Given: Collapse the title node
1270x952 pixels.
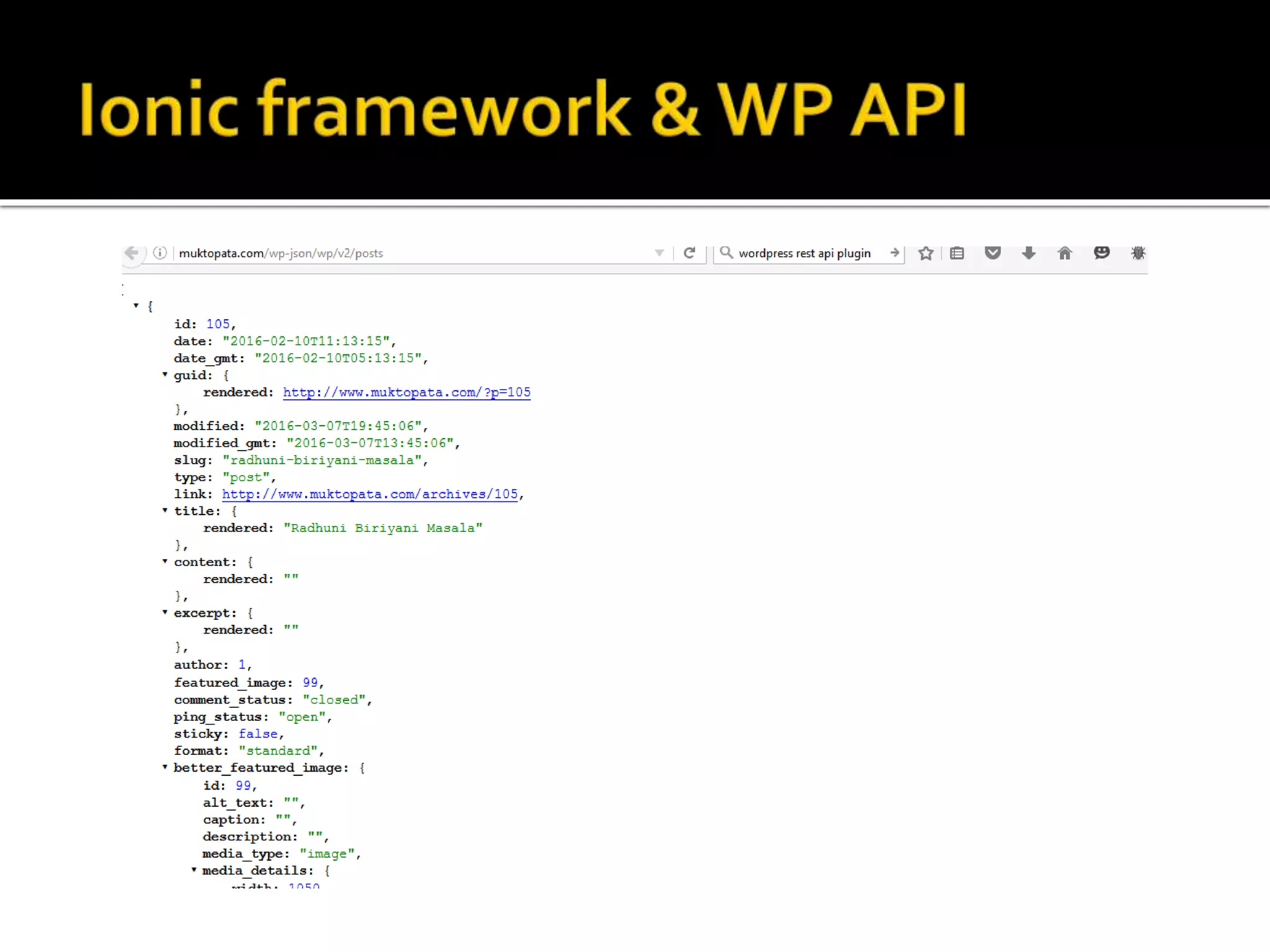Looking at the screenshot, I should point(165,510).
